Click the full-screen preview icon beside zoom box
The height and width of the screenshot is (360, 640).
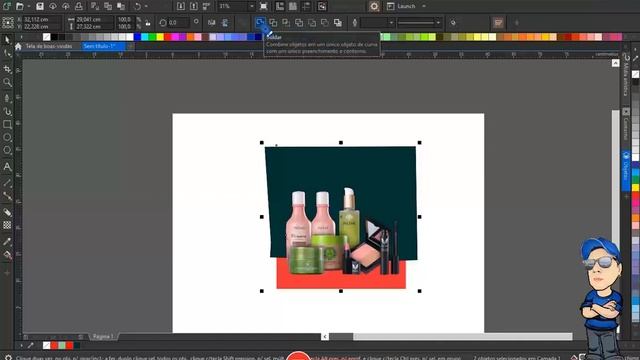click(x=264, y=6)
